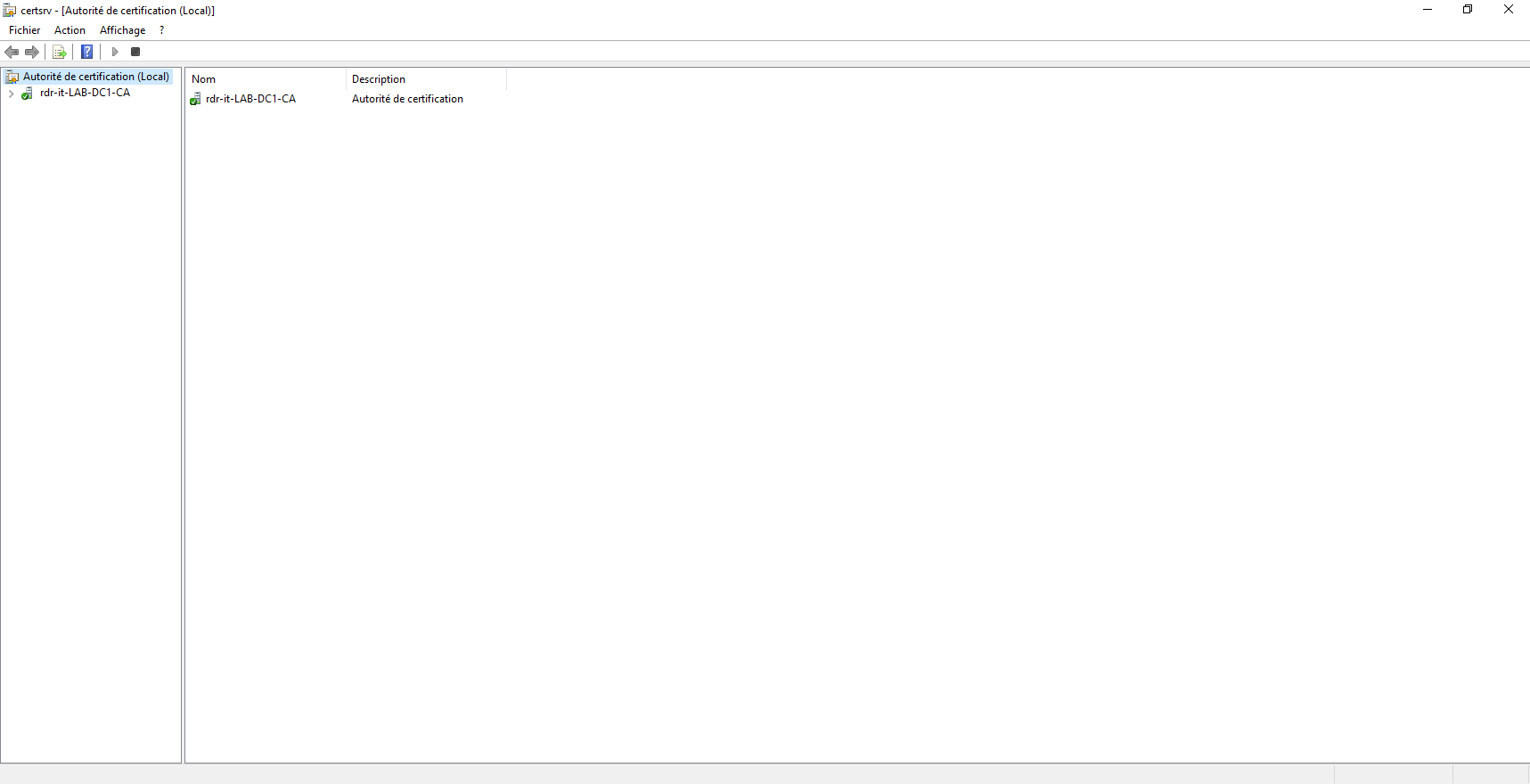The height and width of the screenshot is (784, 1530).
Task: Start the service with the play icon
Action: [114, 53]
